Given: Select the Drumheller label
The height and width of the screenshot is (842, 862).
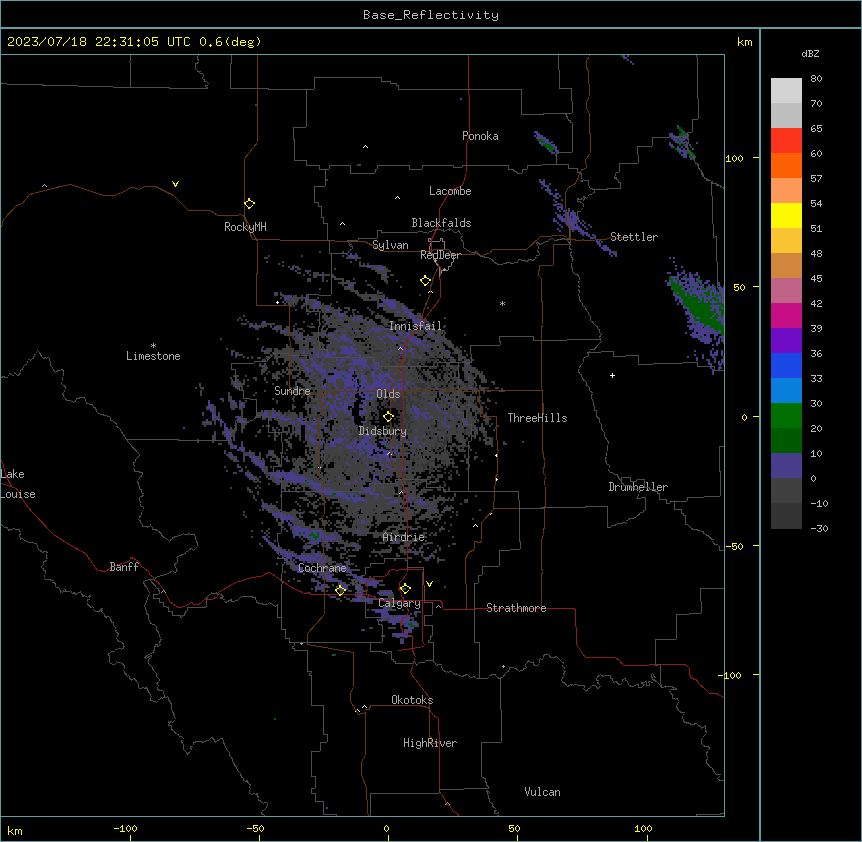Looking at the screenshot, I should point(638,487).
